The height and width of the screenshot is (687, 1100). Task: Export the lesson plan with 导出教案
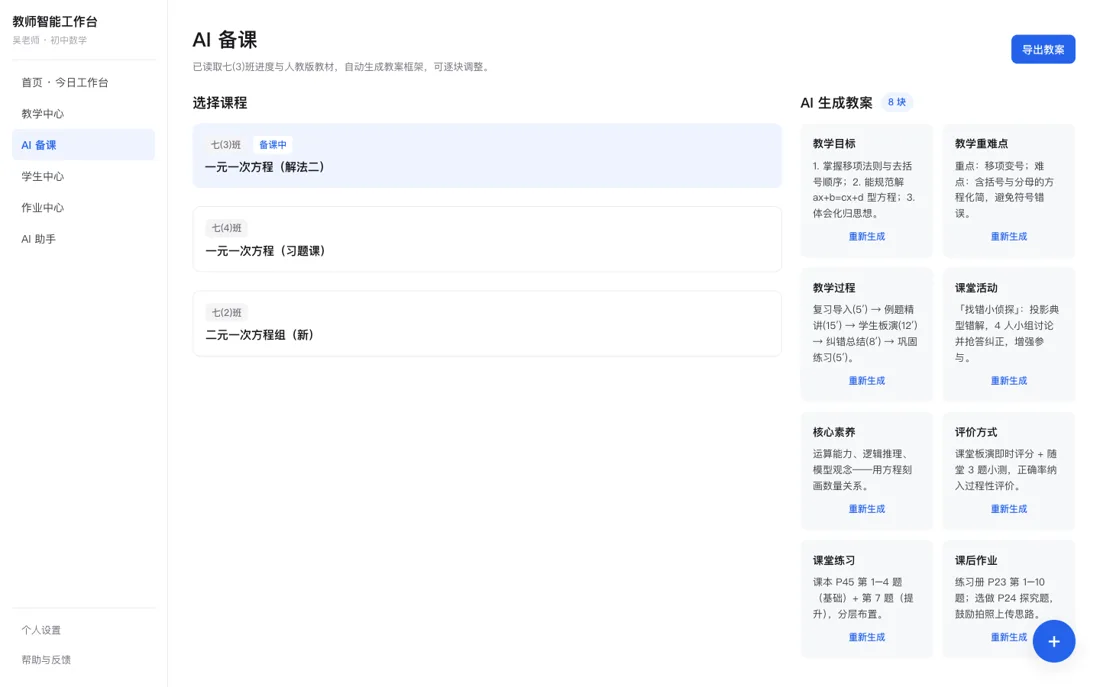point(1042,49)
